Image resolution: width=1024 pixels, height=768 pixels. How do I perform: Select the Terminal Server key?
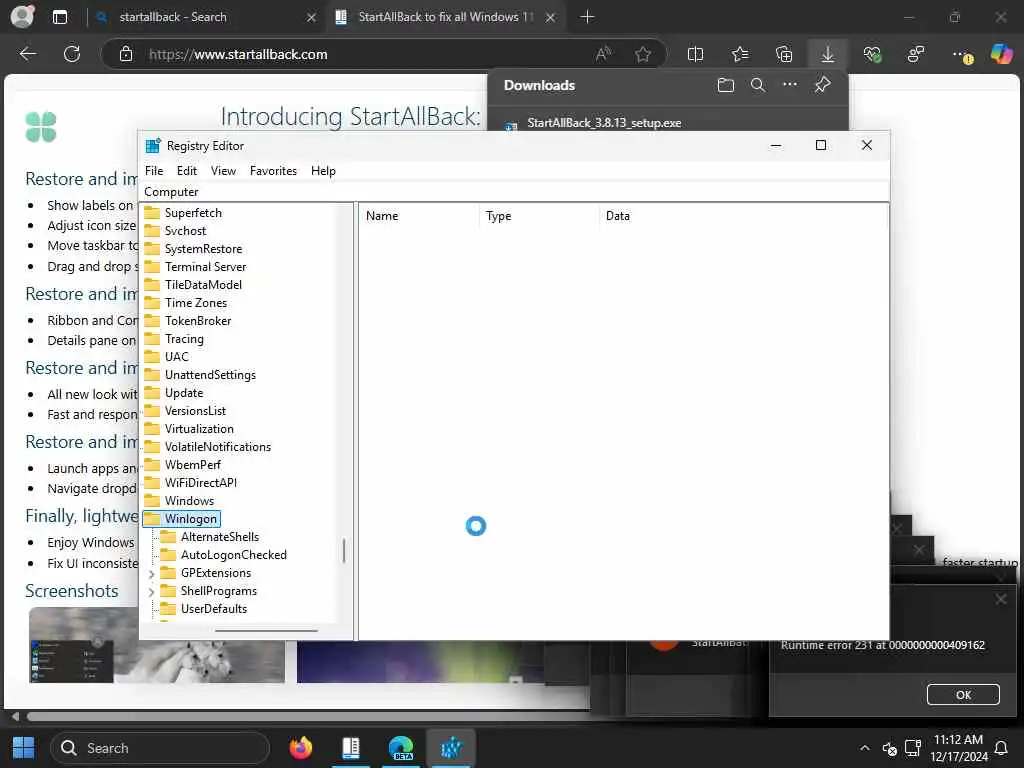coord(205,267)
